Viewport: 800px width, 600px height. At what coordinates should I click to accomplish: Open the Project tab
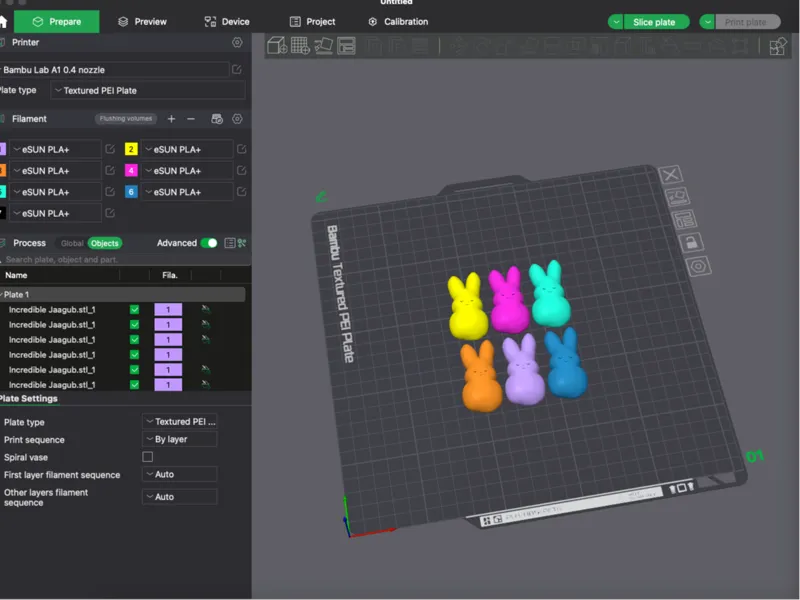tap(313, 21)
